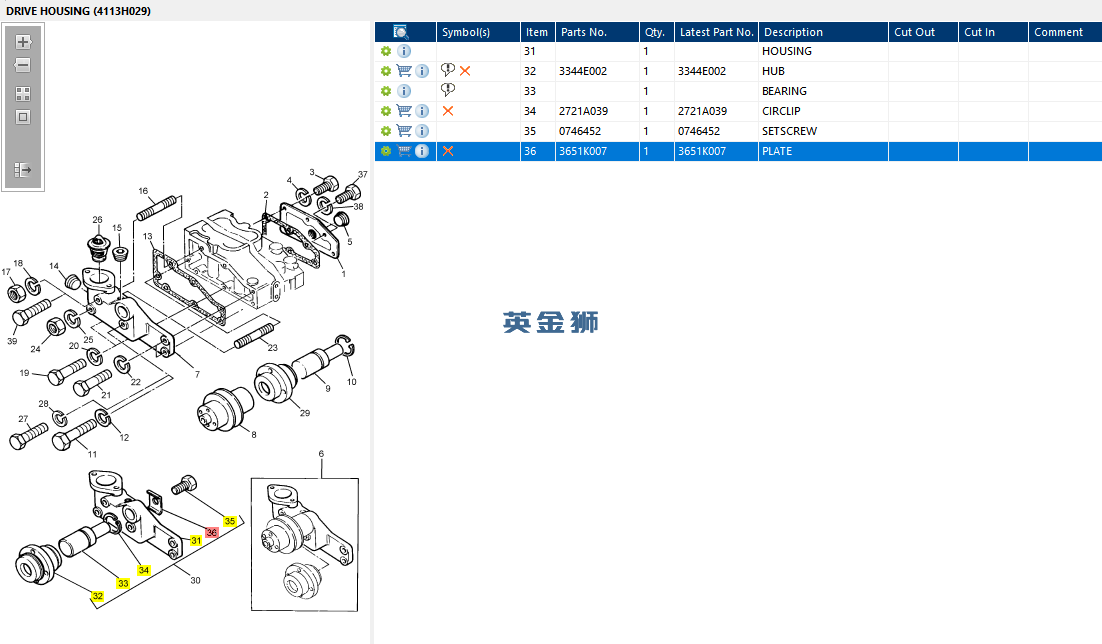Select the CIRCLIP description cell

(824, 111)
